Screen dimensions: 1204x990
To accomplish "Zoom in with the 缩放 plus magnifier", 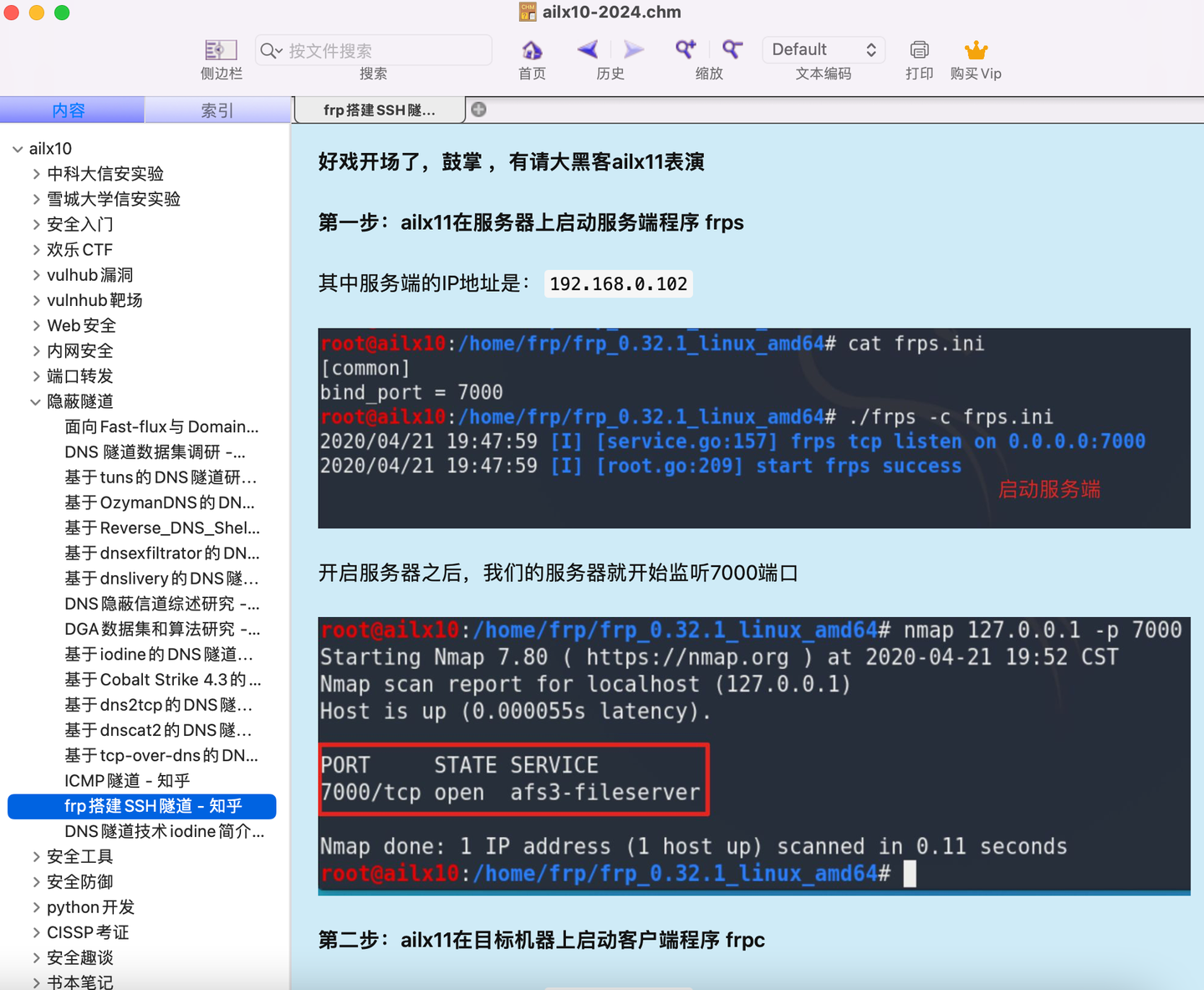I will 686,50.
